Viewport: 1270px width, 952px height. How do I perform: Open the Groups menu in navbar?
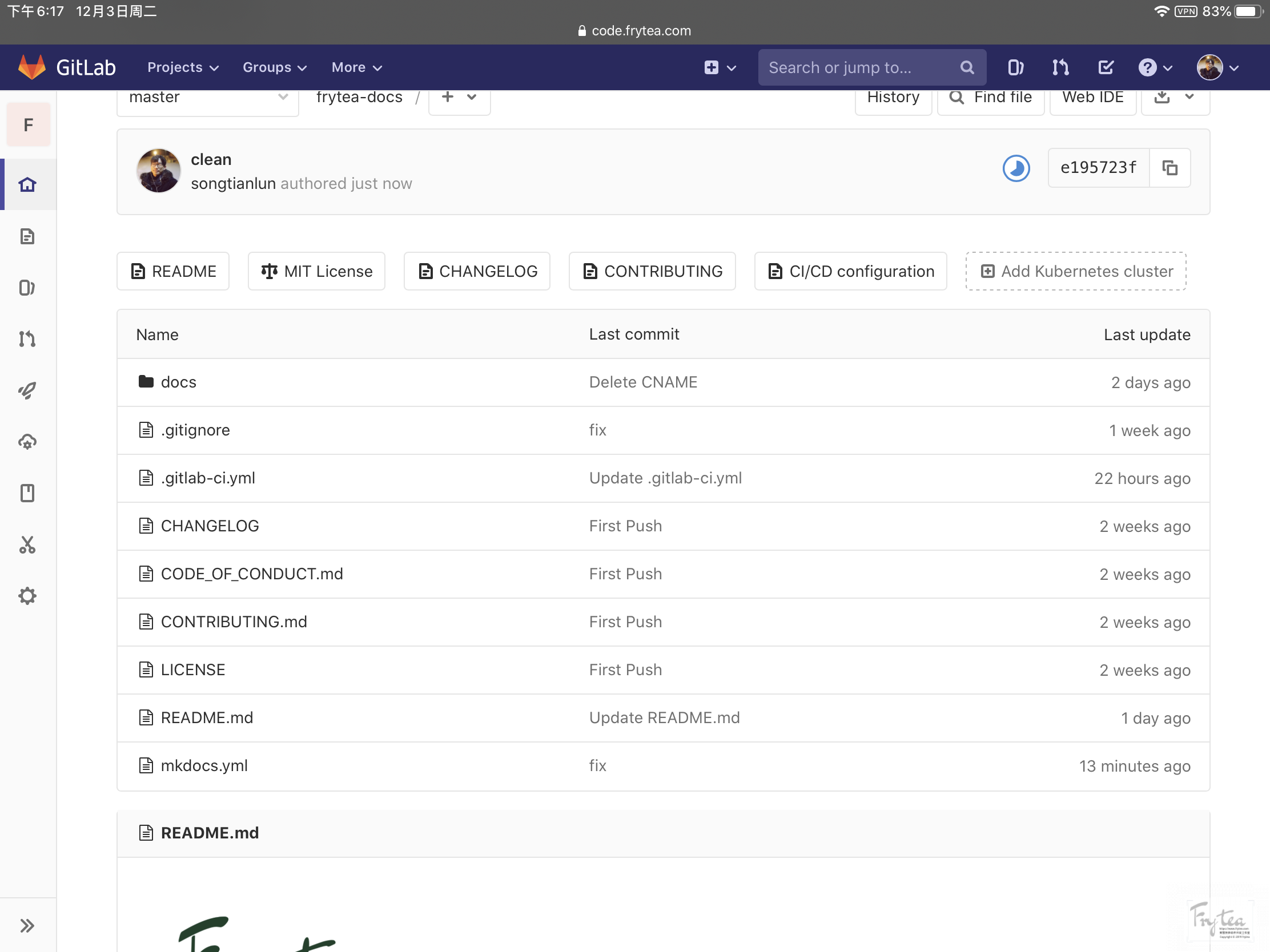pyautogui.click(x=274, y=68)
